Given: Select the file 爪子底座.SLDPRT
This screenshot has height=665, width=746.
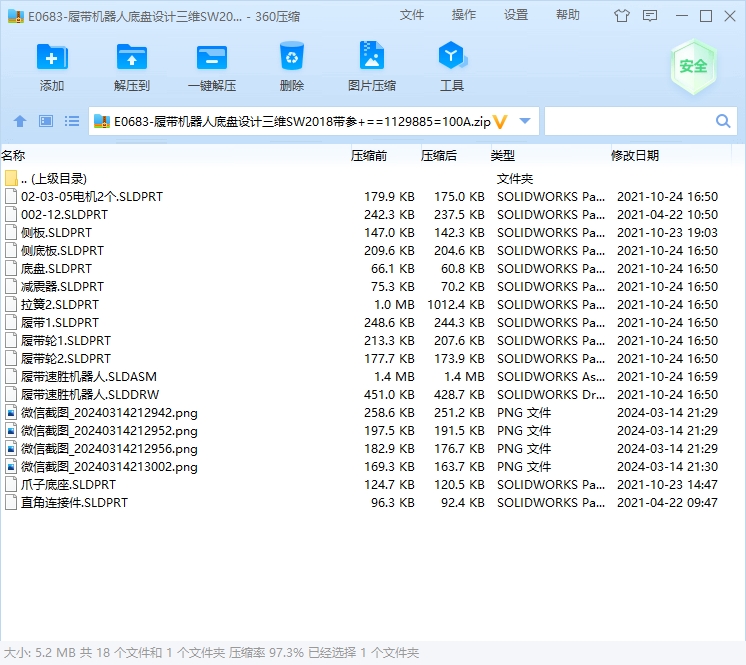Looking at the screenshot, I should click(68, 485).
